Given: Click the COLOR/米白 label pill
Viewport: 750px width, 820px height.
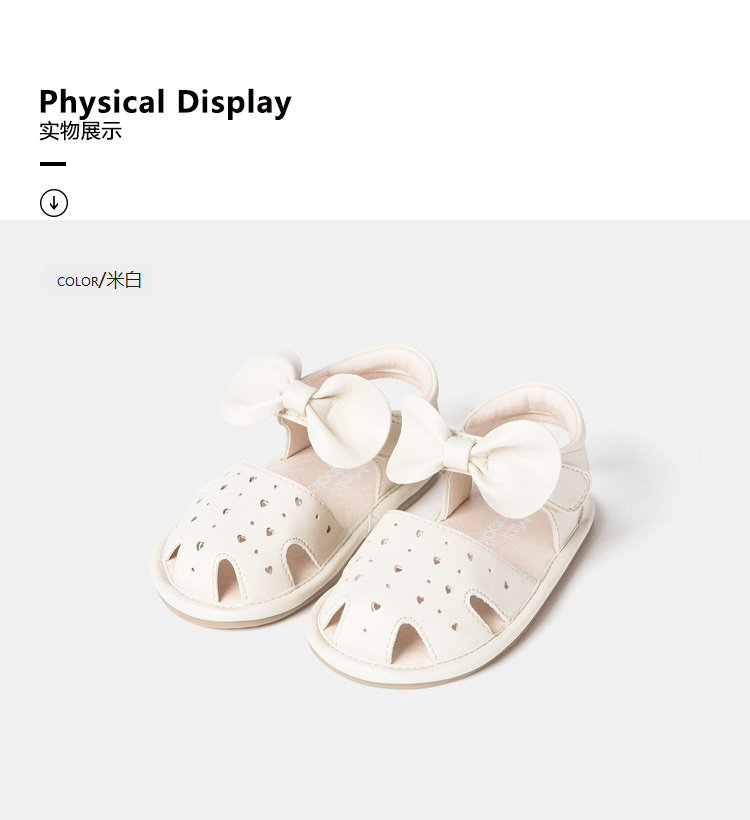Looking at the screenshot, I should tap(99, 280).
